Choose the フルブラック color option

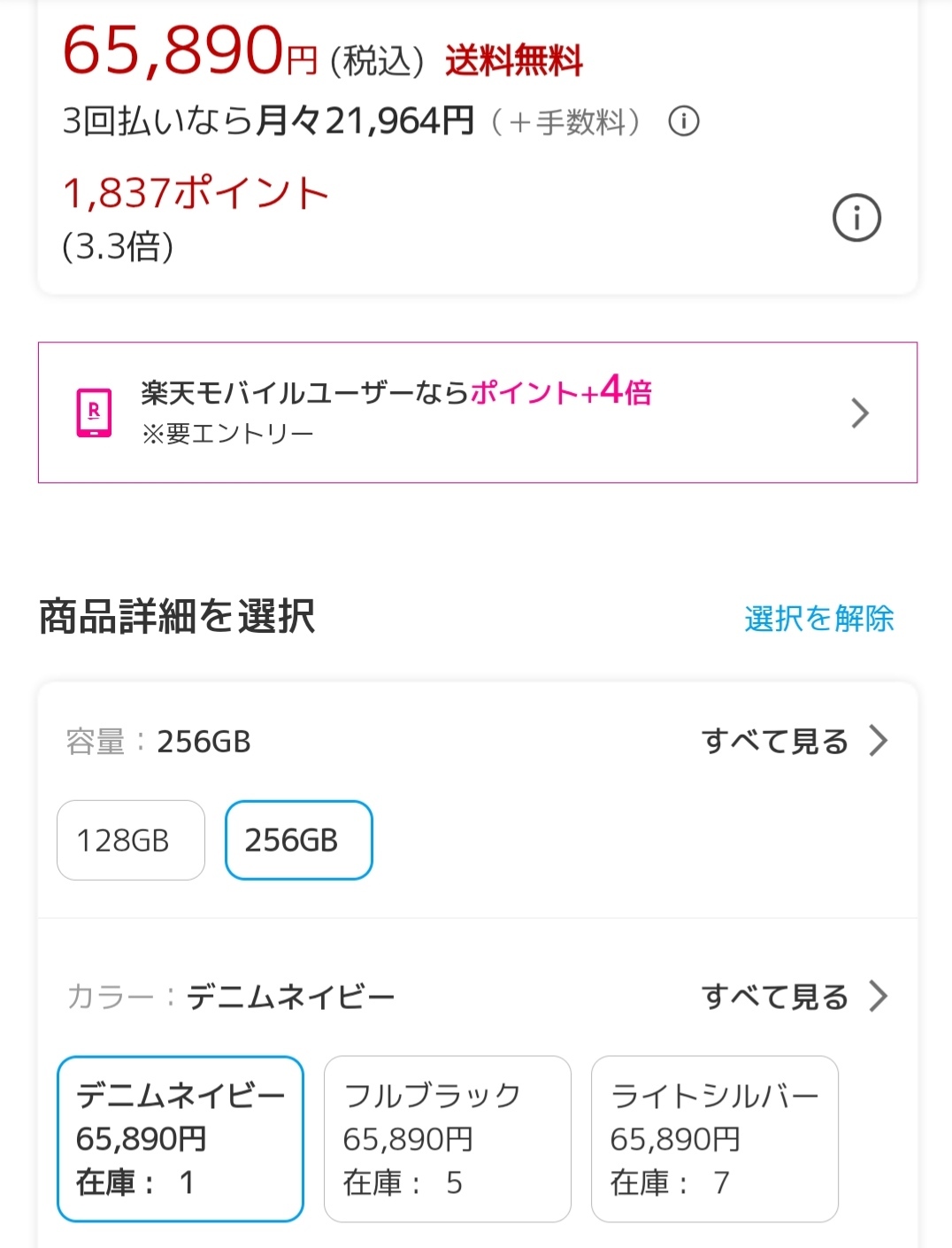[x=448, y=1138]
